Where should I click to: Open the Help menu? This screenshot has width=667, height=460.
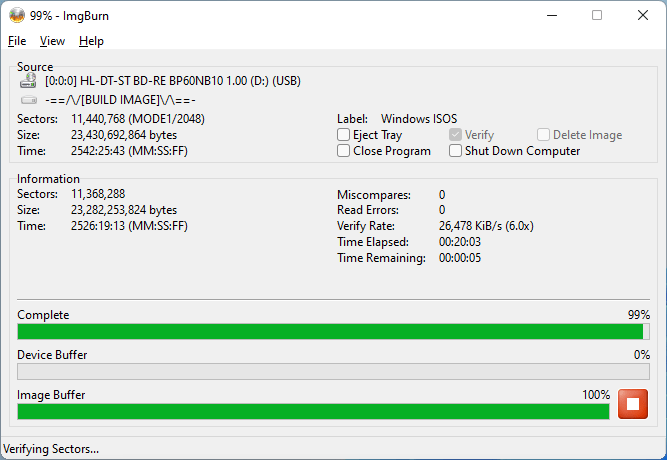(x=91, y=41)
